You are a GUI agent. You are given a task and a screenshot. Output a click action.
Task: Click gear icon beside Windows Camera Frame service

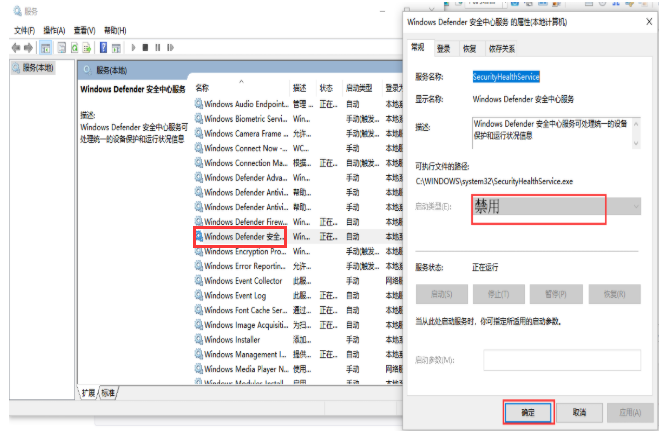tap(199, 133)
